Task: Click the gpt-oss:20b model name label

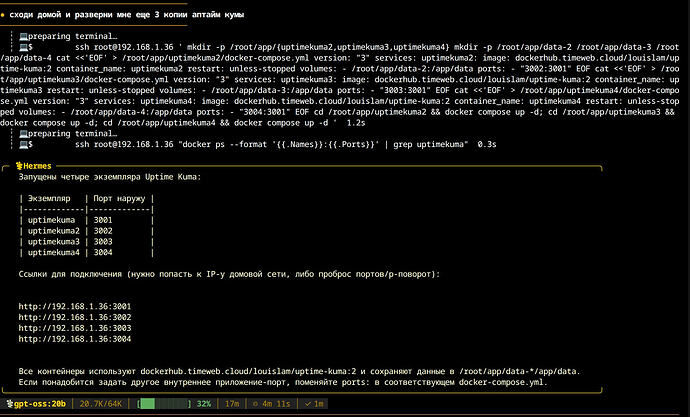Action: pos(40,404)
